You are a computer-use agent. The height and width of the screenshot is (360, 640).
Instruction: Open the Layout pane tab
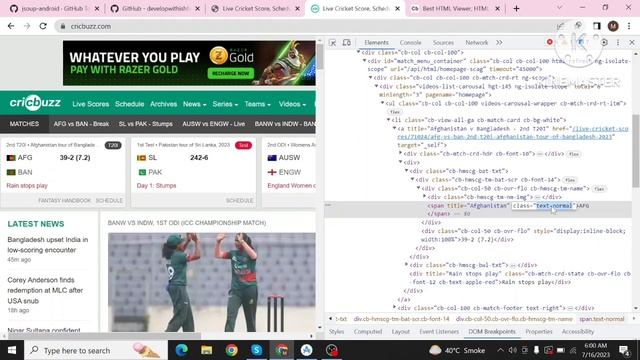click(x=400, y=331)
